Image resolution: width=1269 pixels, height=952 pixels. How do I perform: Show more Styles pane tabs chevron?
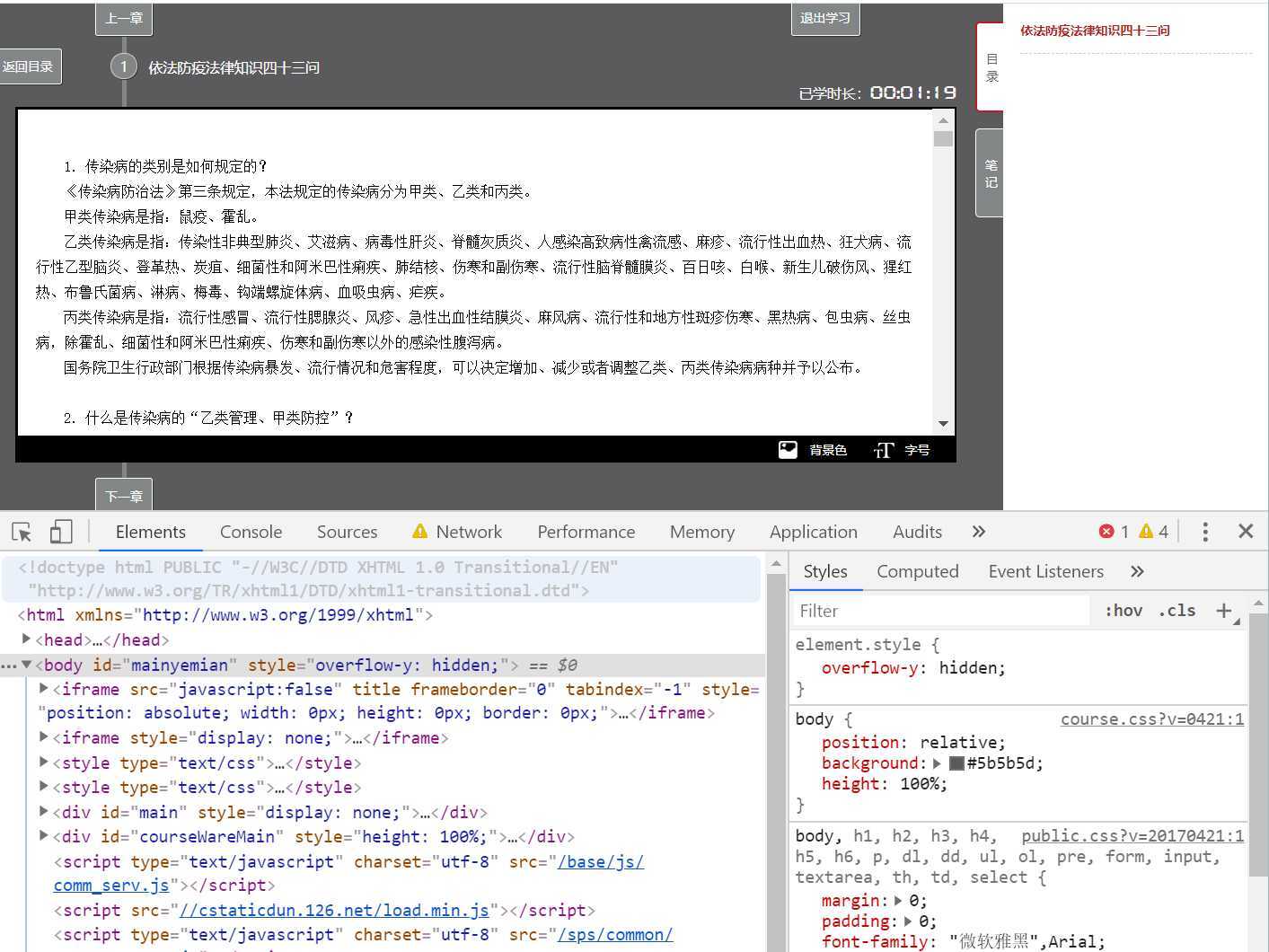click(x=1137, y=571)
